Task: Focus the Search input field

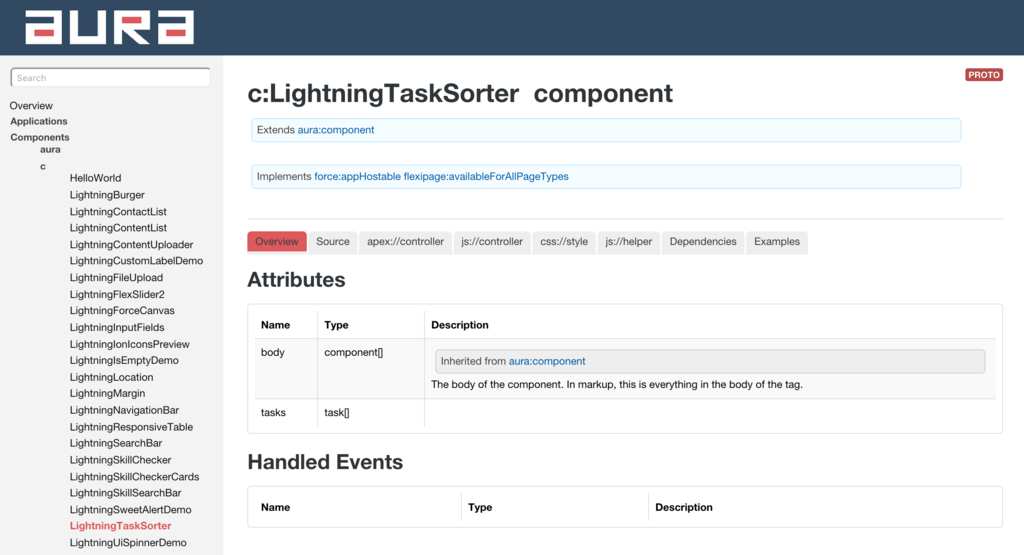Action: click(x=110, y=78)
